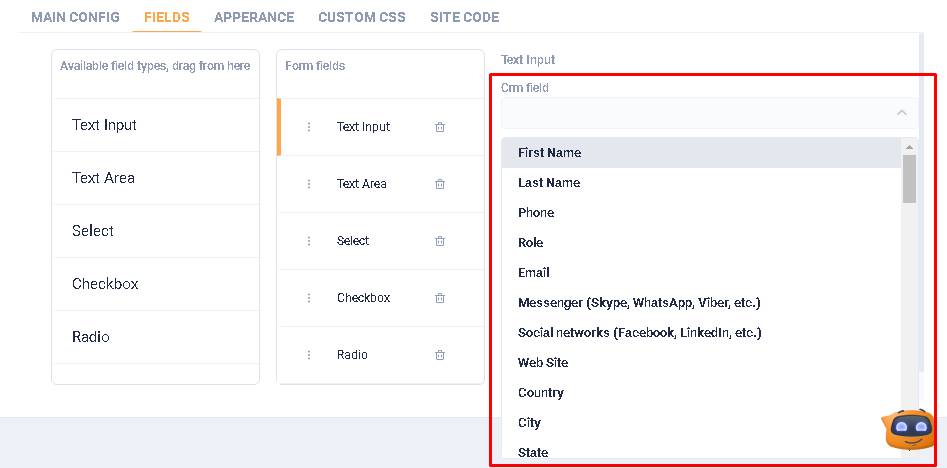This screenshot has width=947, height=468.
Task: Click Text Area in available field types
Action: pos(103,178)
